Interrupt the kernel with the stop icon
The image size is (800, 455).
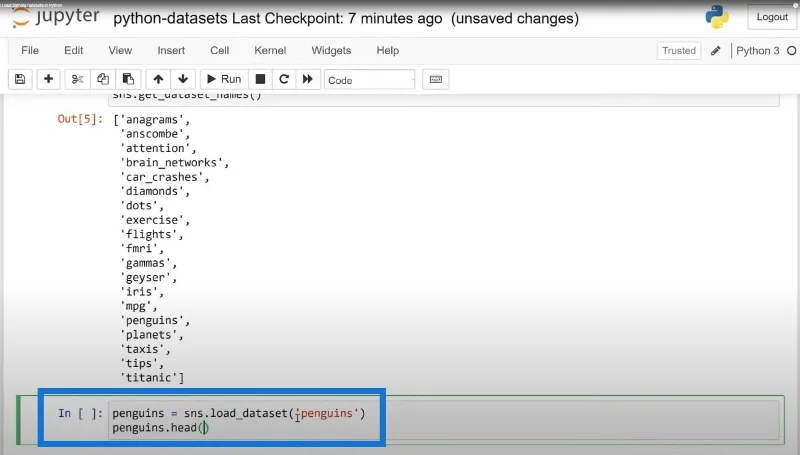click(x=260, y=79)
